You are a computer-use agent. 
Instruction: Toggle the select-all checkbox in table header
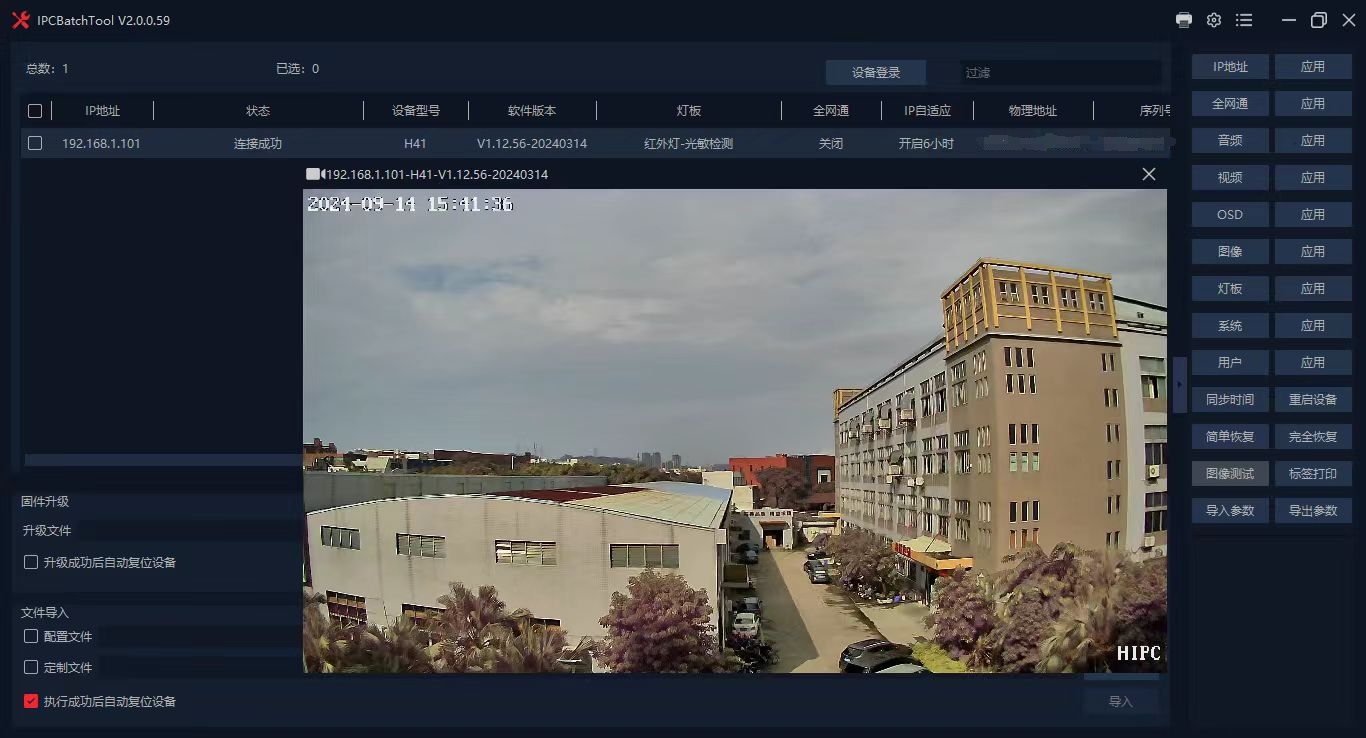point(35,111)
